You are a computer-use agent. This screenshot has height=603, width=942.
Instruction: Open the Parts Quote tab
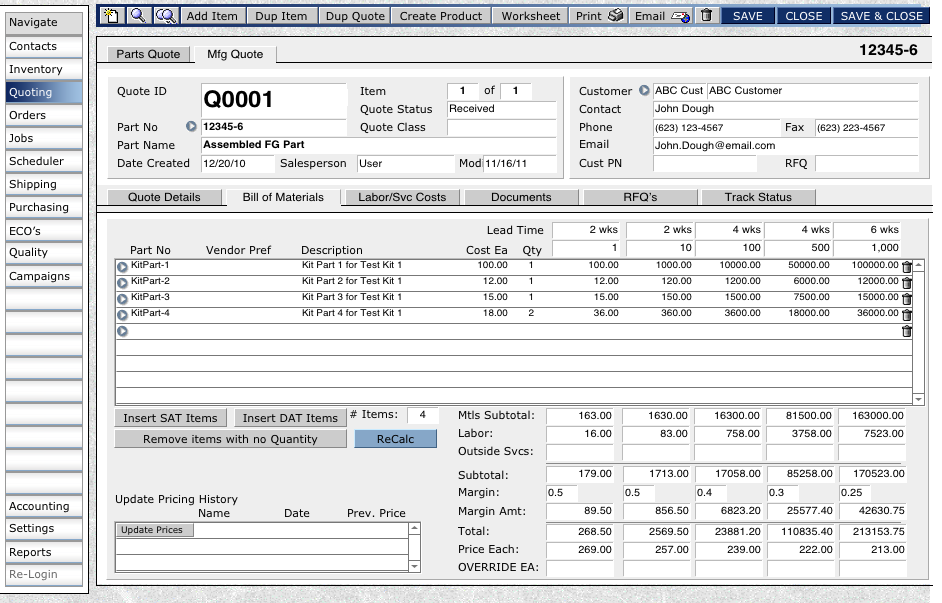[149, 54]
